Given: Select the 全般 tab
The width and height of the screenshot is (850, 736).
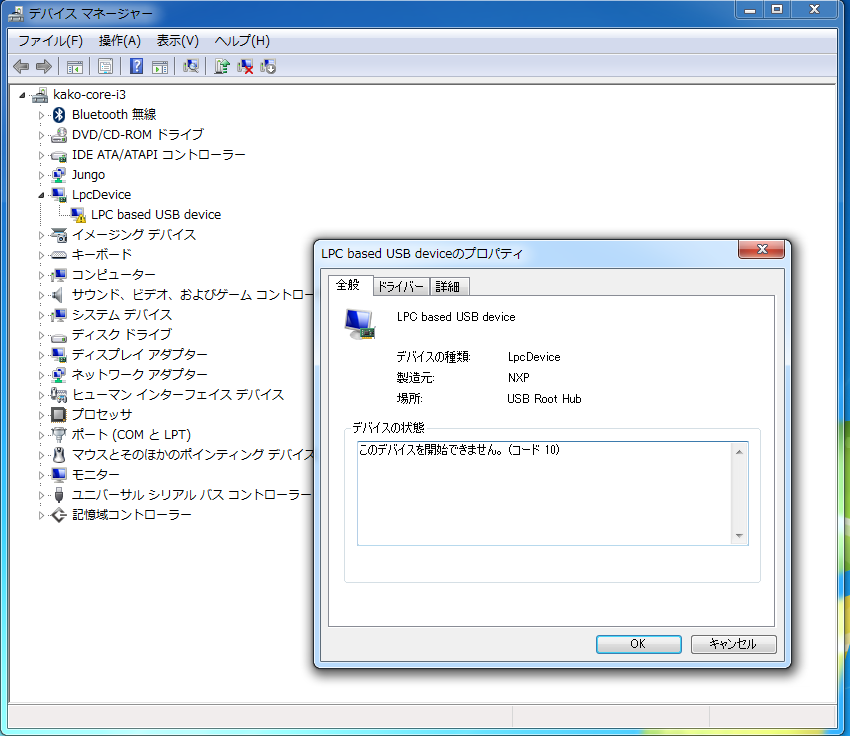Looking at the screenshot, I should pyautogui.click(x=349, y=285).
